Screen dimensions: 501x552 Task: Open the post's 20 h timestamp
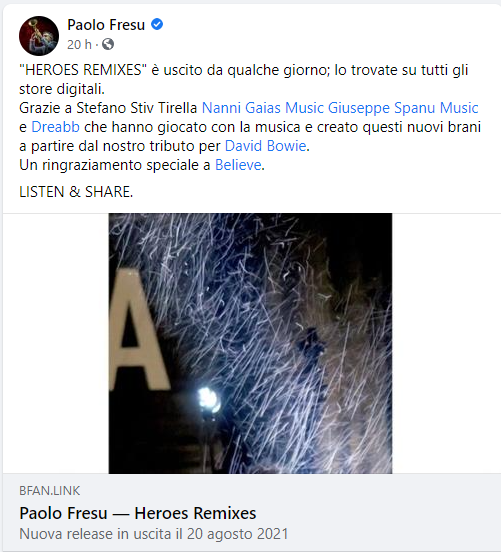[x=79, y=45]
